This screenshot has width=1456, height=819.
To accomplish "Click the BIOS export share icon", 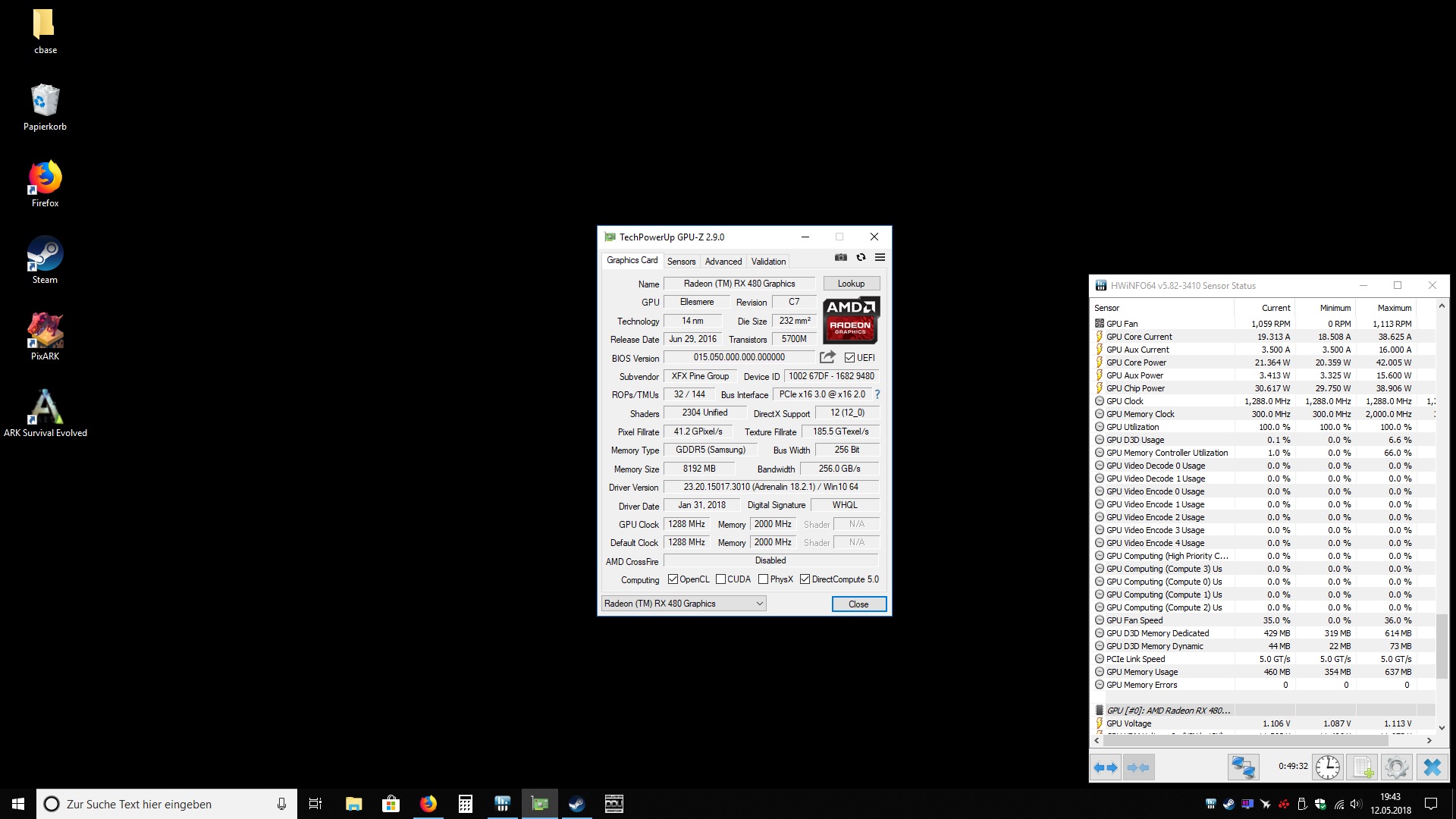I will [827, 357].
